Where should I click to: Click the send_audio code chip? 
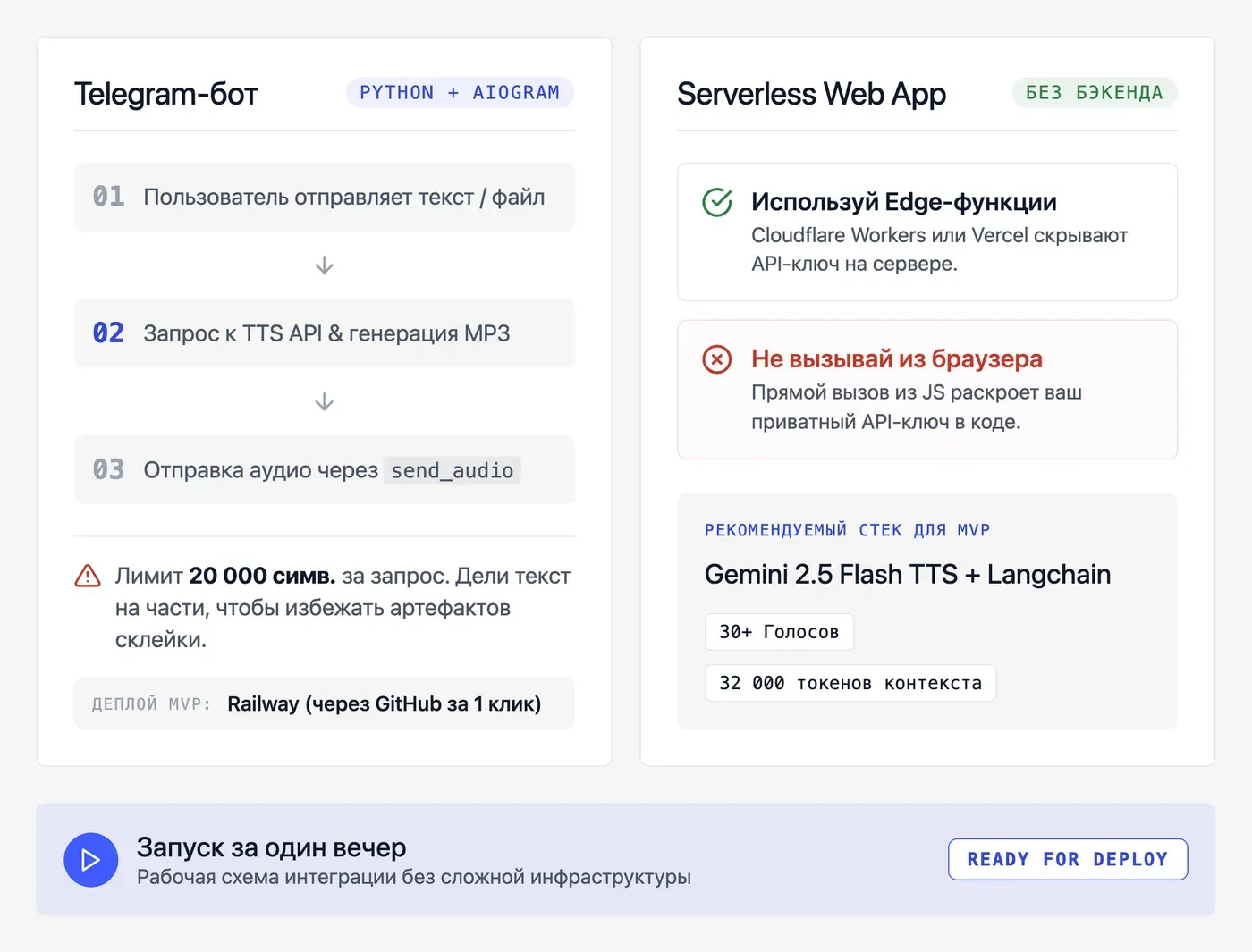point(453,470)
